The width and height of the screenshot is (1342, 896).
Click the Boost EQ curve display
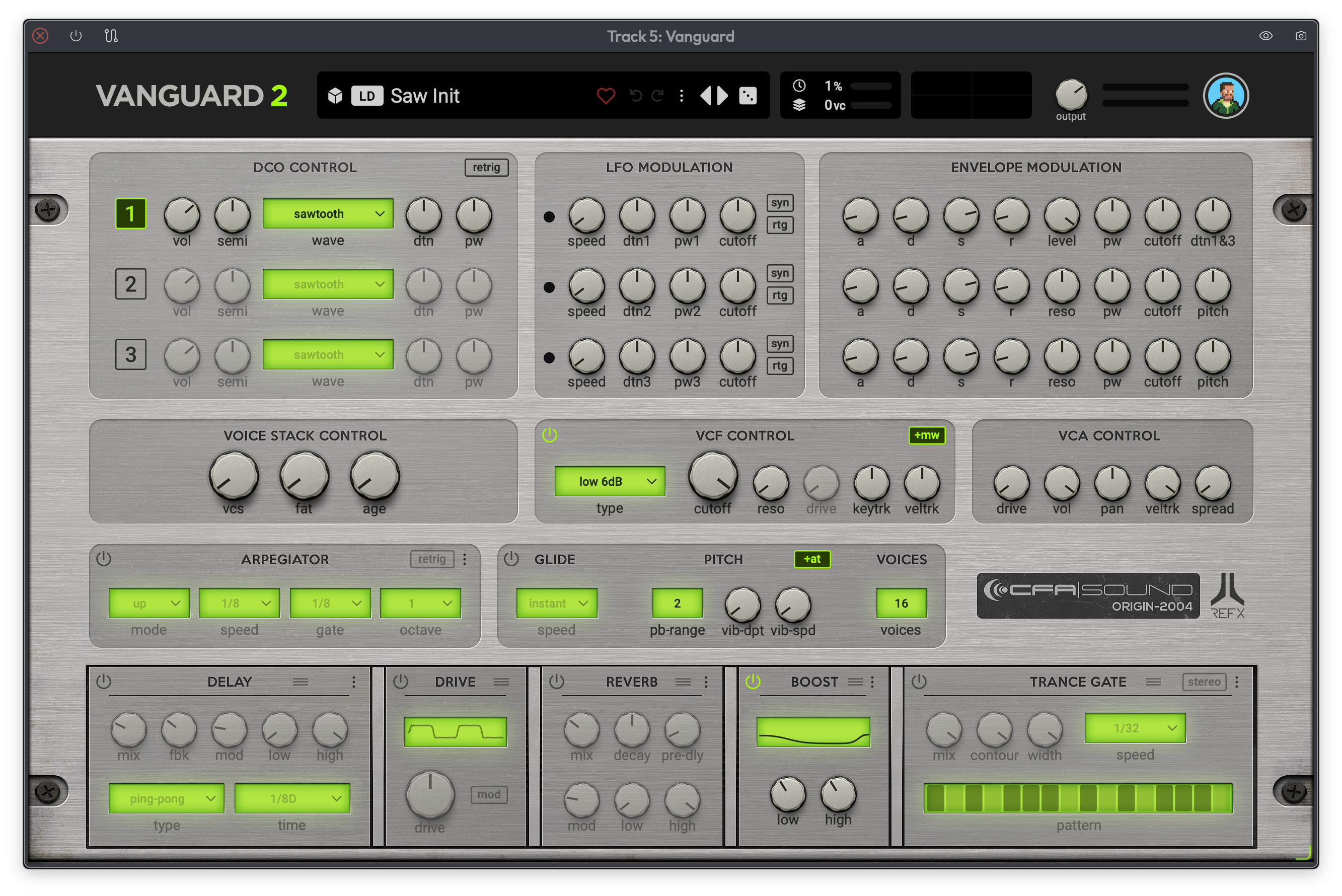coord(813,732)
